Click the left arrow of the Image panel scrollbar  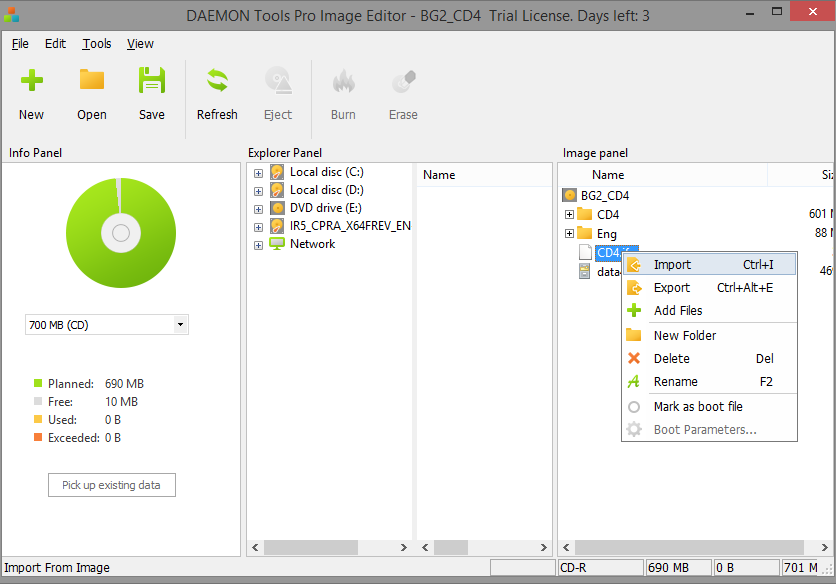coord(566,547)
